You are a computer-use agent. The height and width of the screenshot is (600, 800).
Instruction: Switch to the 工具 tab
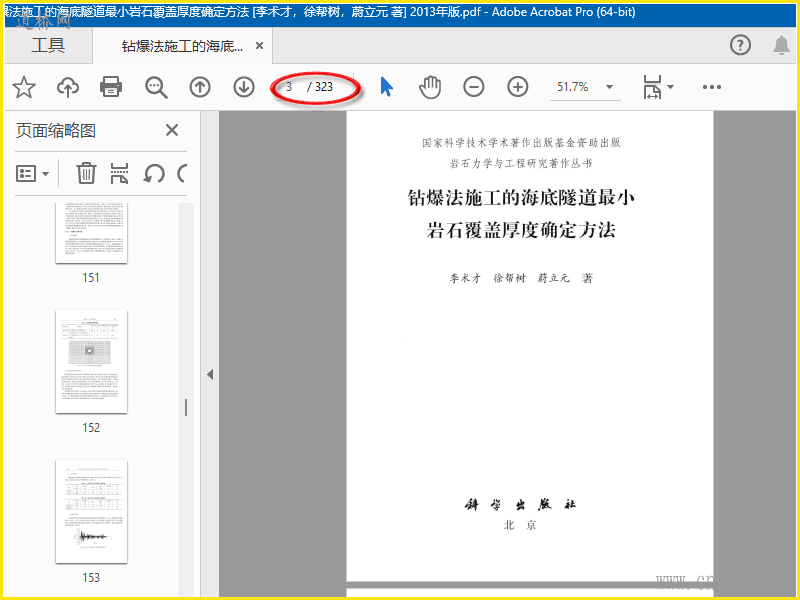pos(48,45)
